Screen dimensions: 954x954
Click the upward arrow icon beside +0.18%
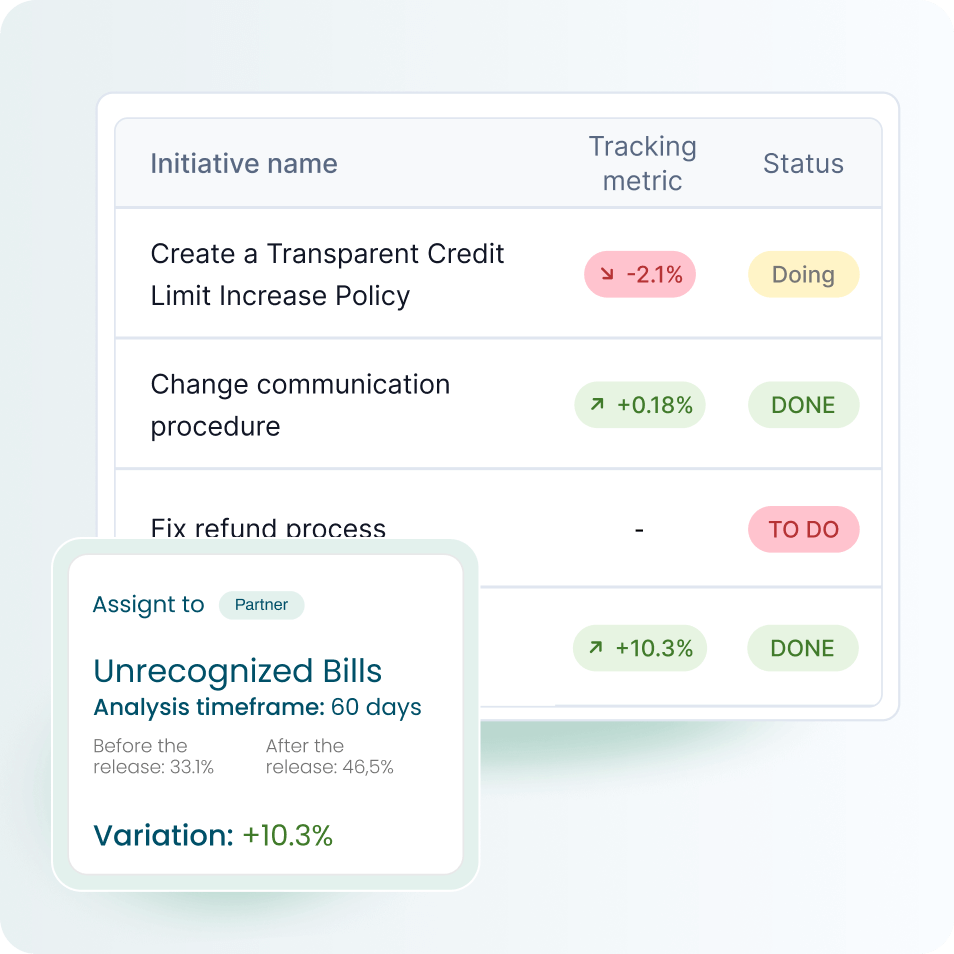[597, 405]
